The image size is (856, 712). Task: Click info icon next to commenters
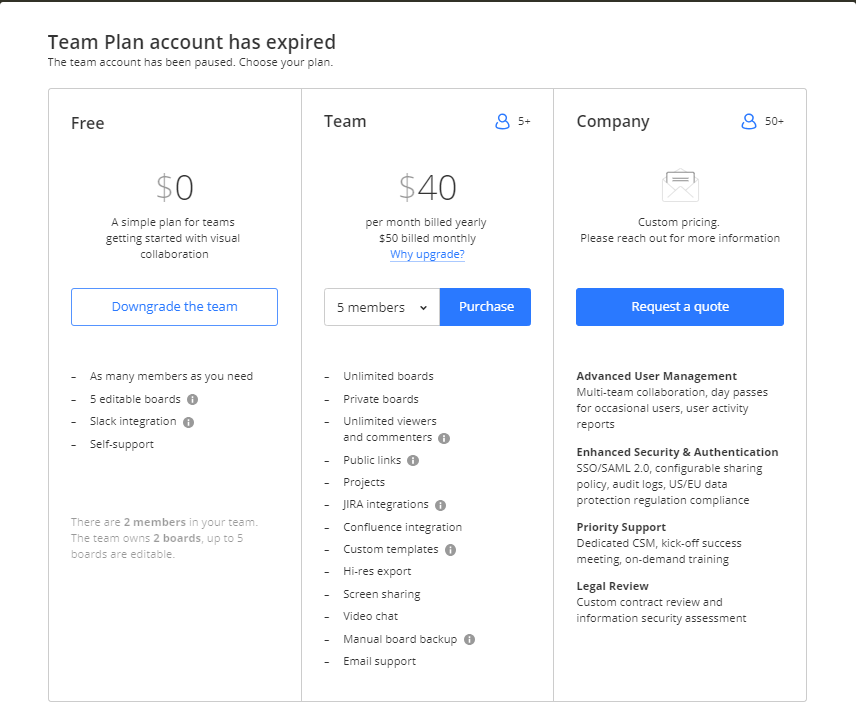point(444,438)
